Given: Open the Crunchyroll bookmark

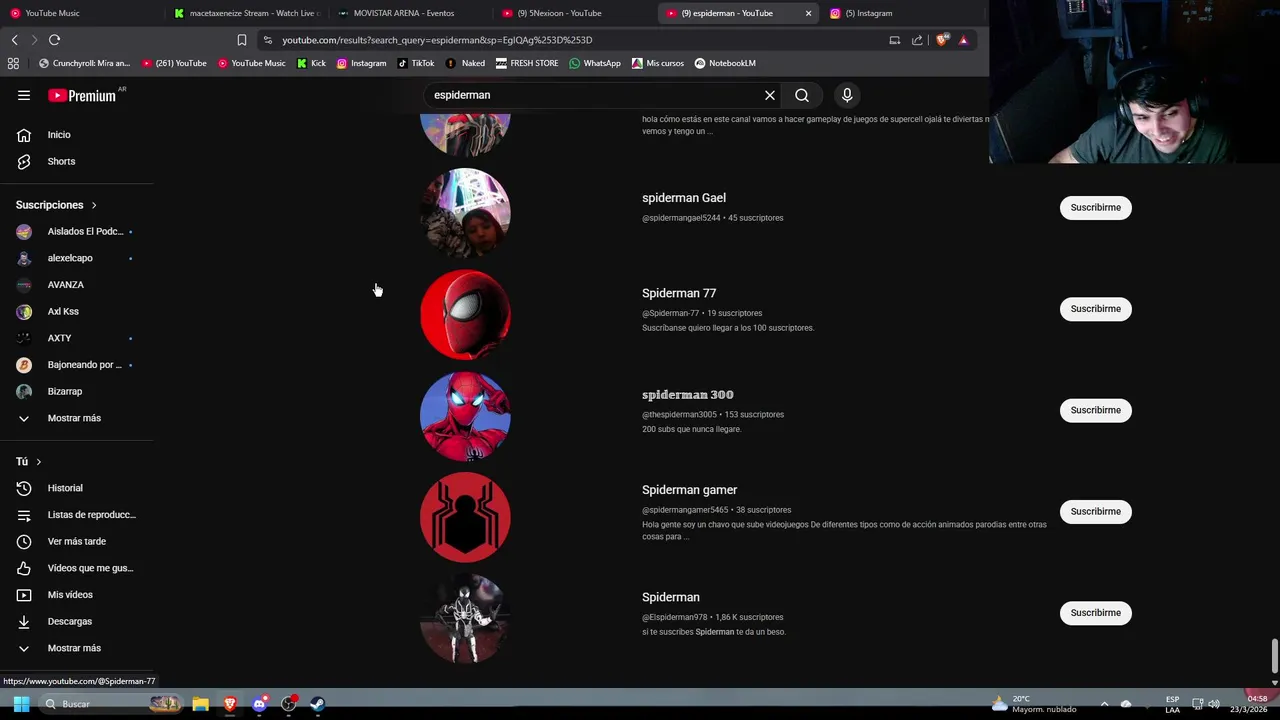Looking at the screenshot, I should pos(84,63).
